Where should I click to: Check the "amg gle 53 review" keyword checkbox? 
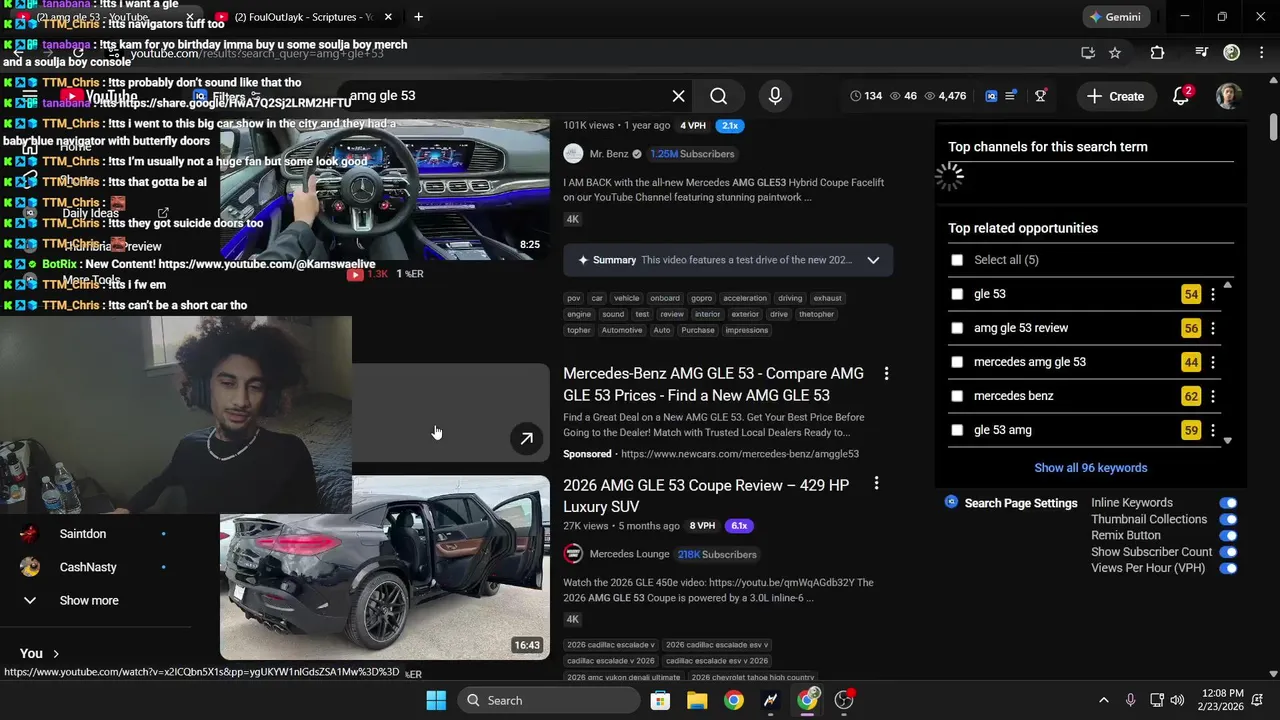[x=957, y=328]
